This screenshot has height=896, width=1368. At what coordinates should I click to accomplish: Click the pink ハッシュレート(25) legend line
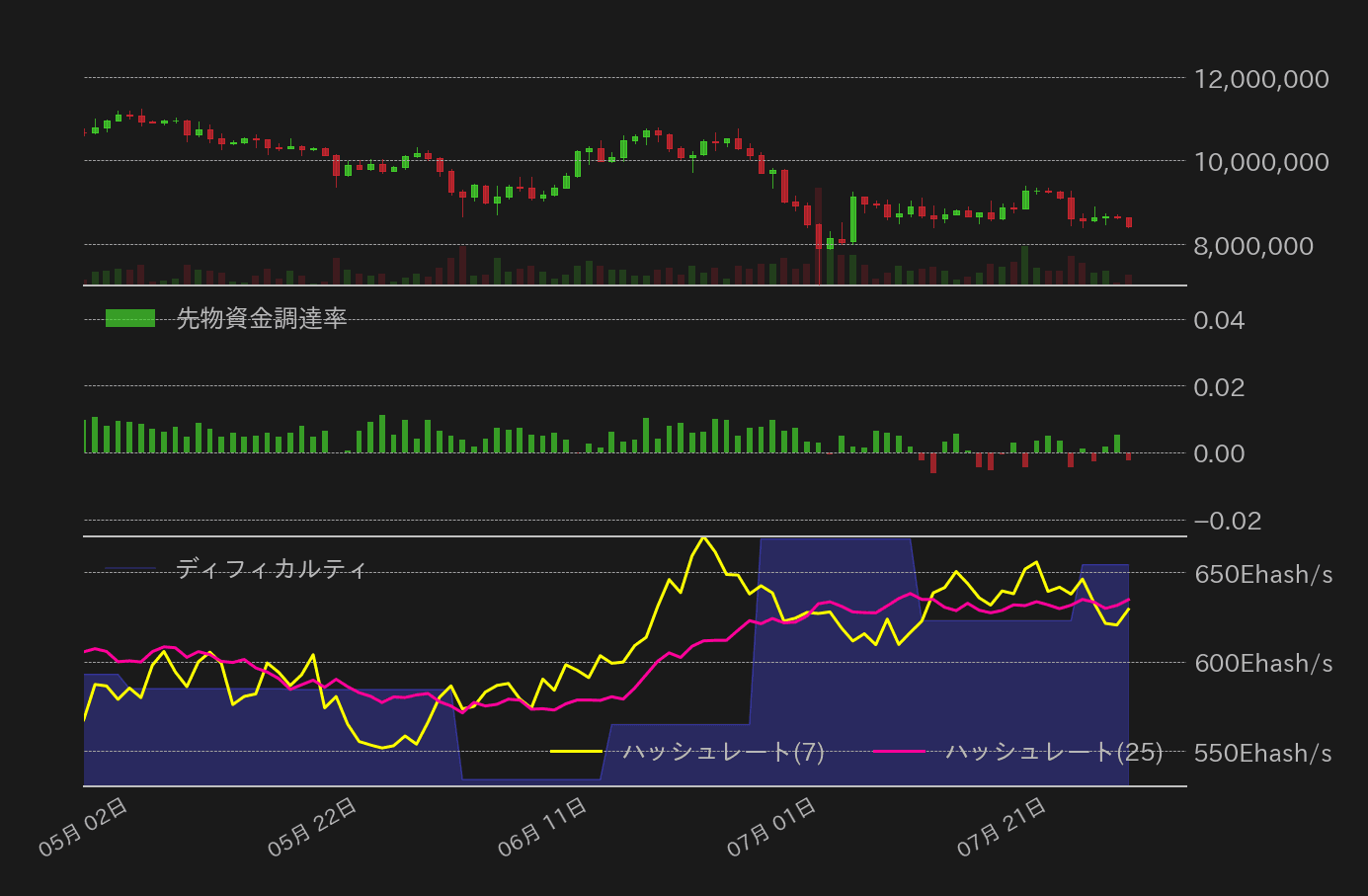899,752
